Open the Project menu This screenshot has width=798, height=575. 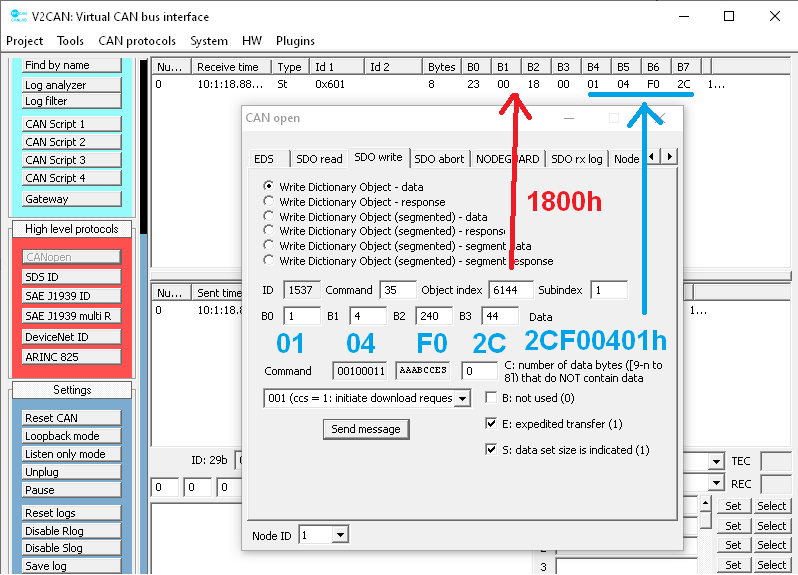click(24, 41)
